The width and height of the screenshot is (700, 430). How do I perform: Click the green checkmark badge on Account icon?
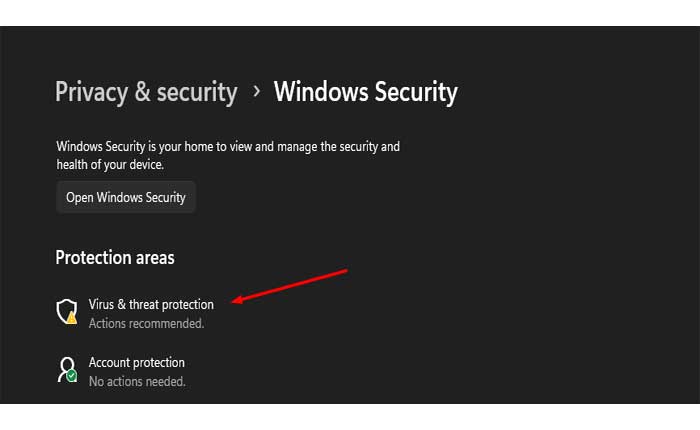click(72, 377)
